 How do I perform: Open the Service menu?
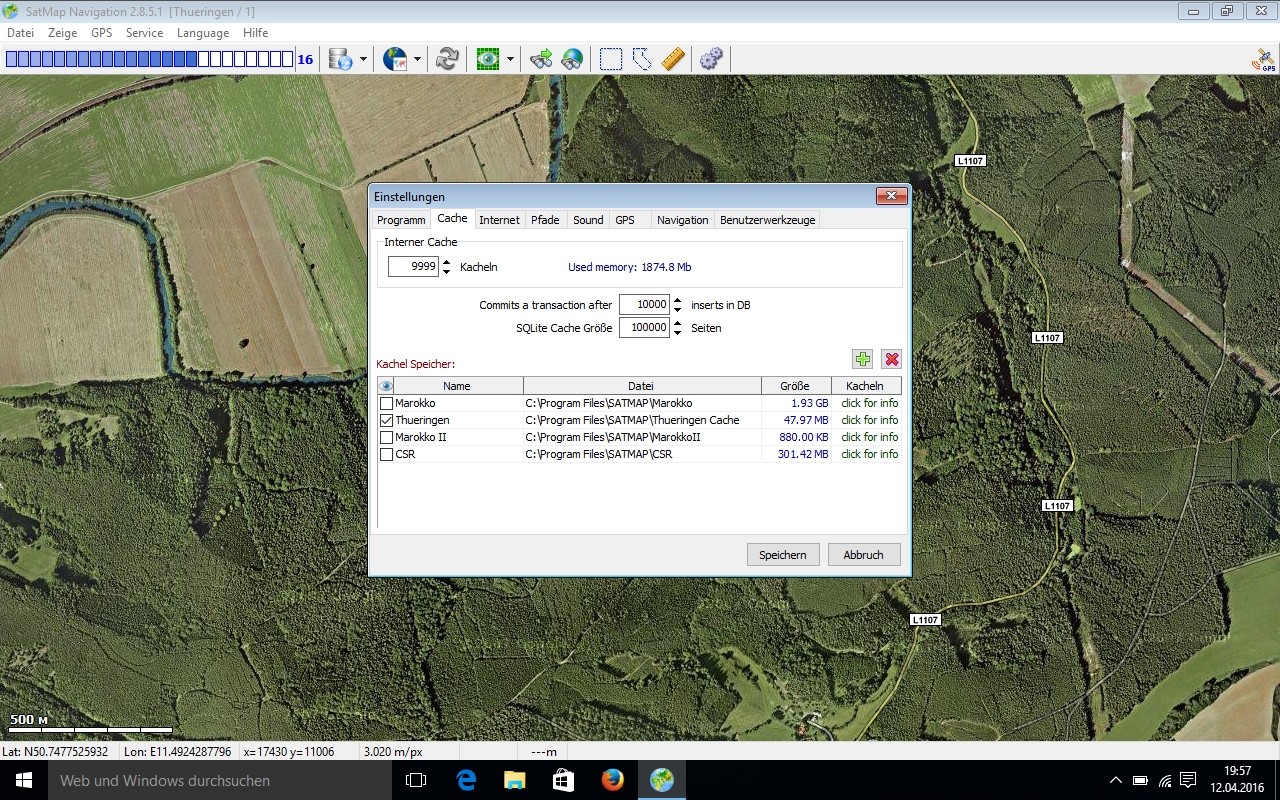(x=144, y=32)
